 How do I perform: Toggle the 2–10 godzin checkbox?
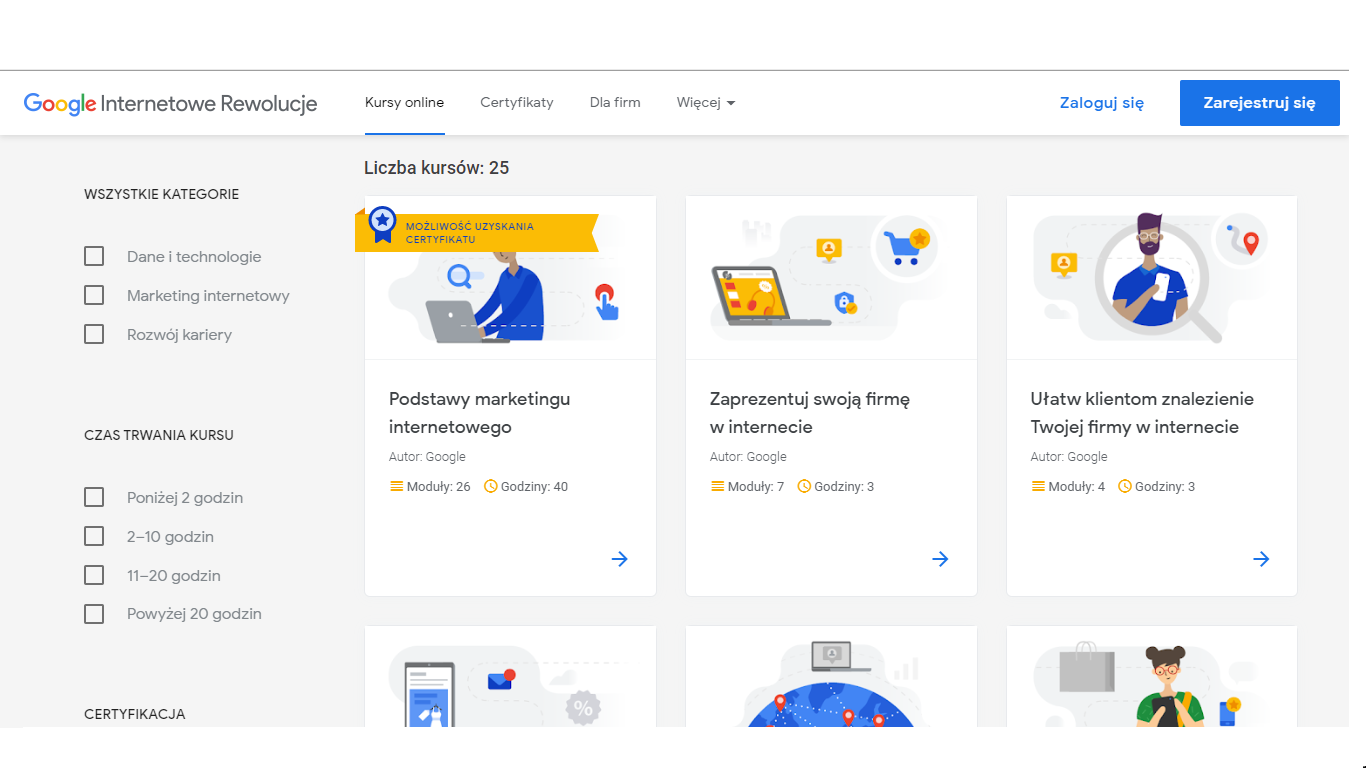(94, 537)
